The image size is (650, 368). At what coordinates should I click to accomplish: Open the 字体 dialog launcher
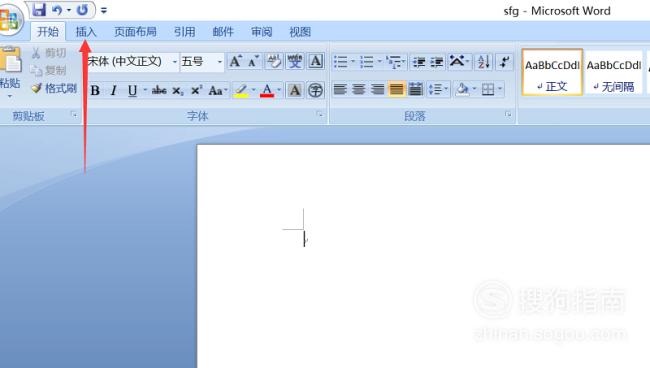pyautogui.click(x=320, y=114)
